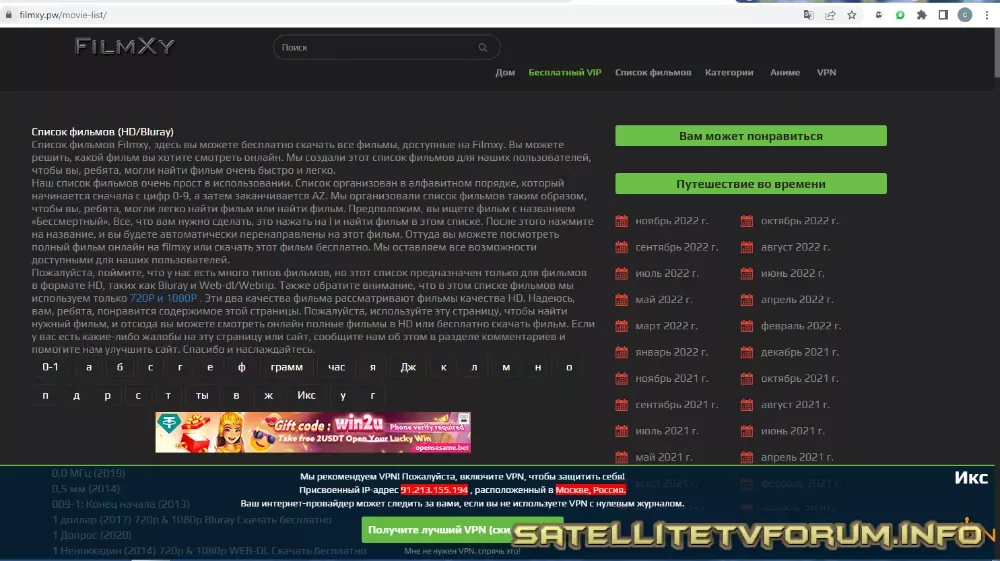Viewport: 1000px width, 561px height.
Task: Click the address bar URL
Action: coord(62,15)
